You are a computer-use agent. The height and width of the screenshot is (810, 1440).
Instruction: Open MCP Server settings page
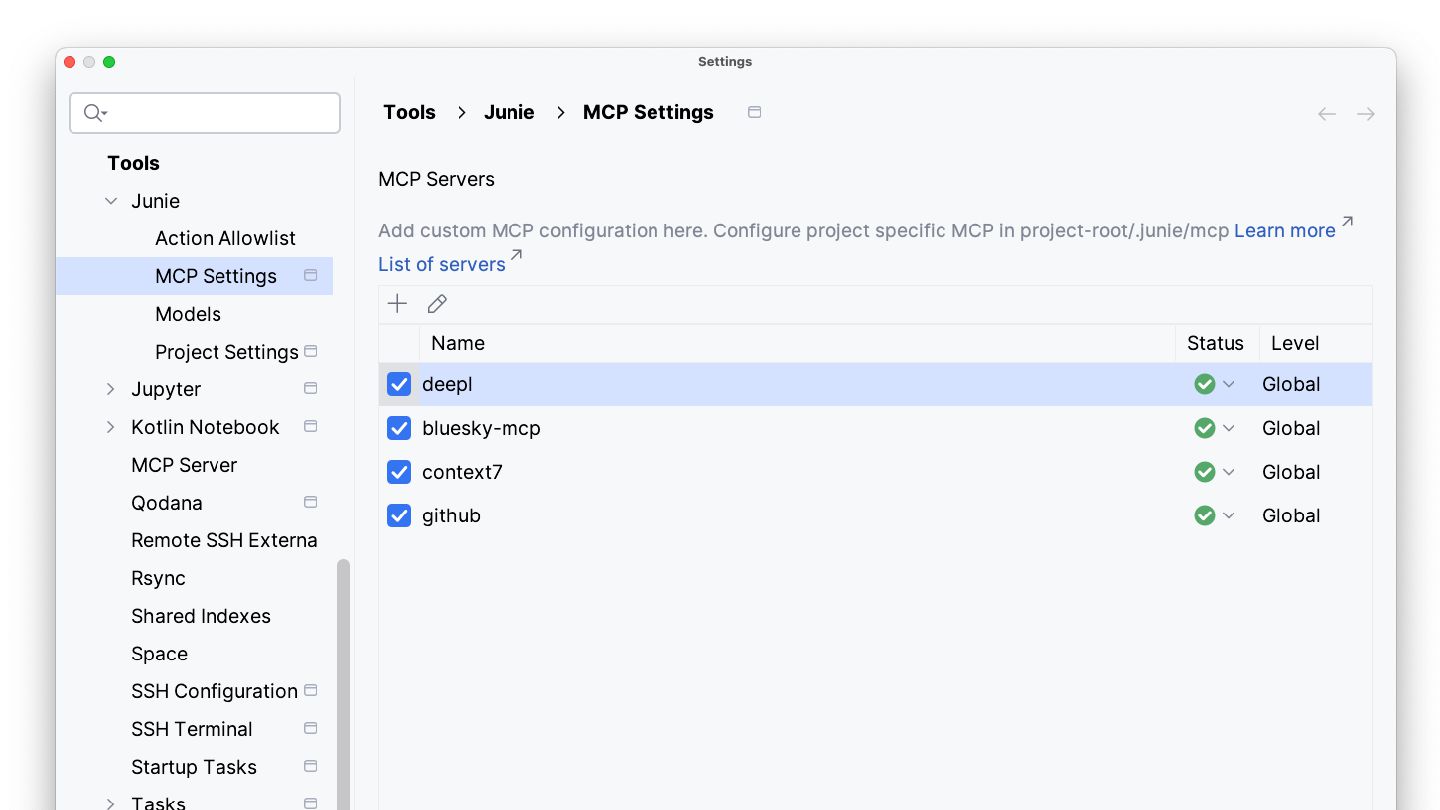(x=184, y=465)
